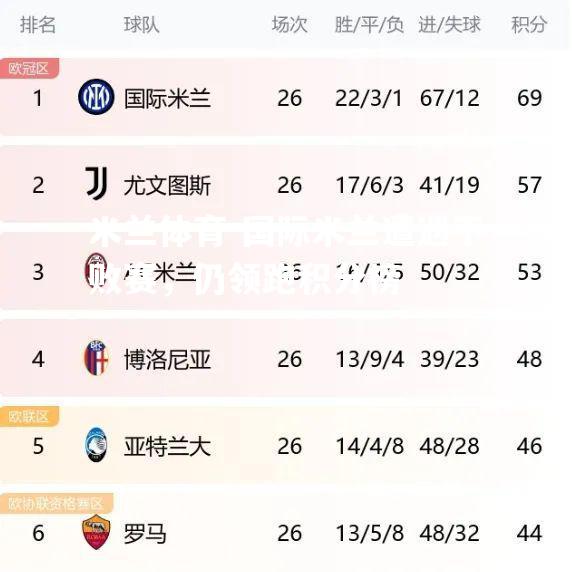Click the 欧联区 zone label
This screenshot has height=572, width=572.
pyautogui.click(x=29, y=416)
